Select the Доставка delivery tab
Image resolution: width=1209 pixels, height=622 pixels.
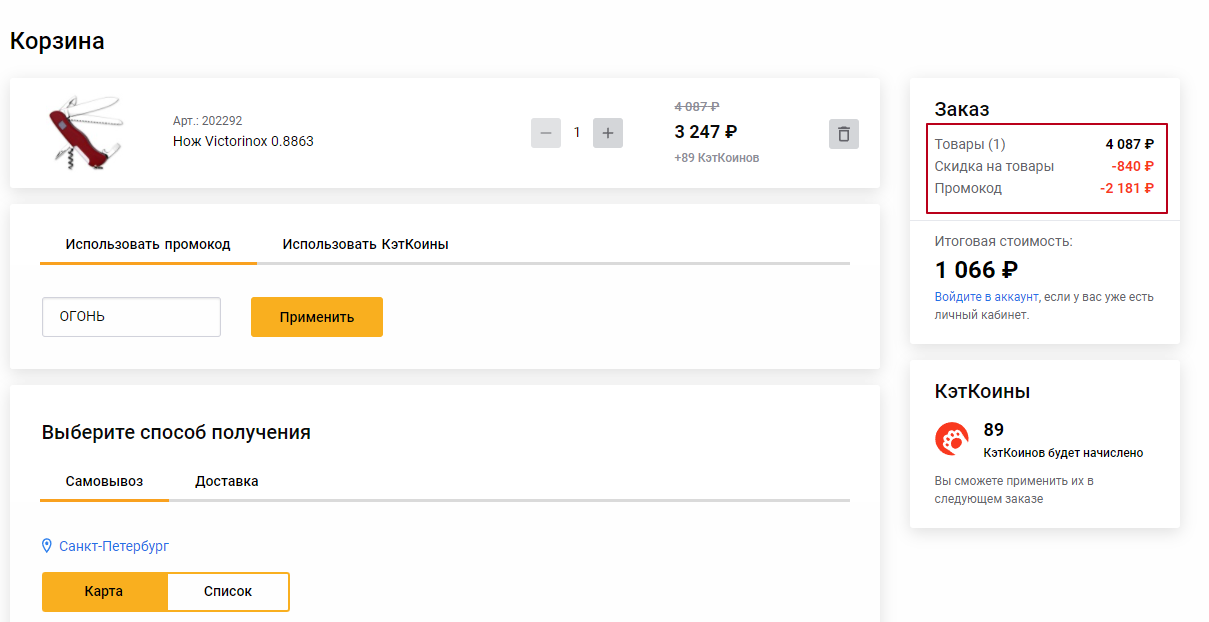click(x=226, y=481)
